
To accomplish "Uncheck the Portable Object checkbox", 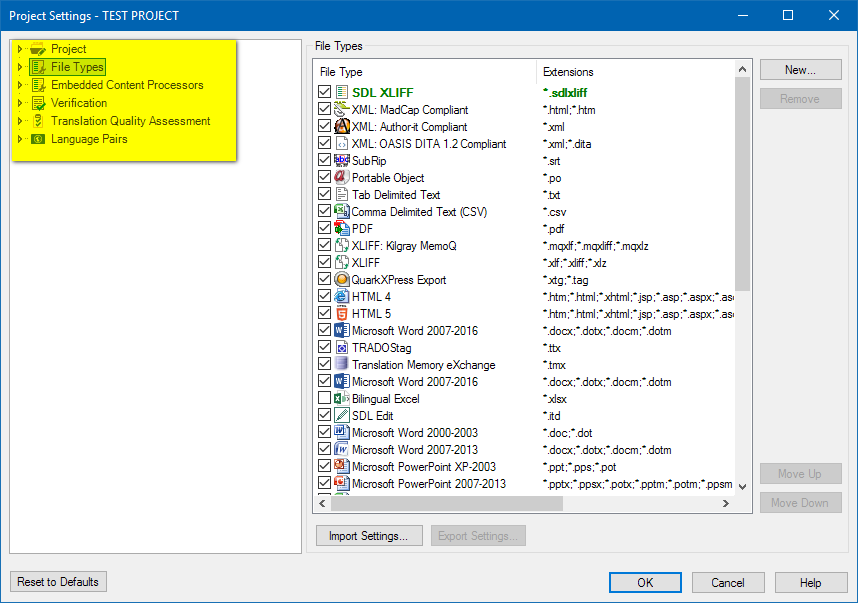I will tap(324, 177).
